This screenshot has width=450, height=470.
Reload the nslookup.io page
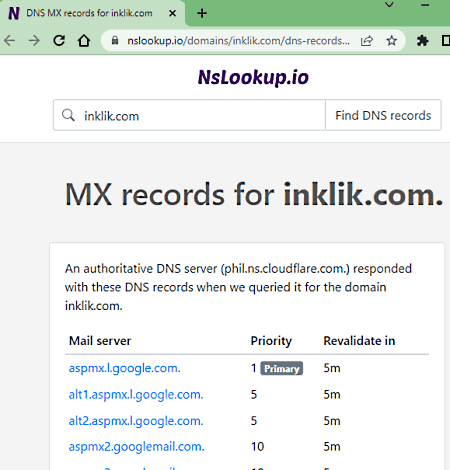pos(59,41)
